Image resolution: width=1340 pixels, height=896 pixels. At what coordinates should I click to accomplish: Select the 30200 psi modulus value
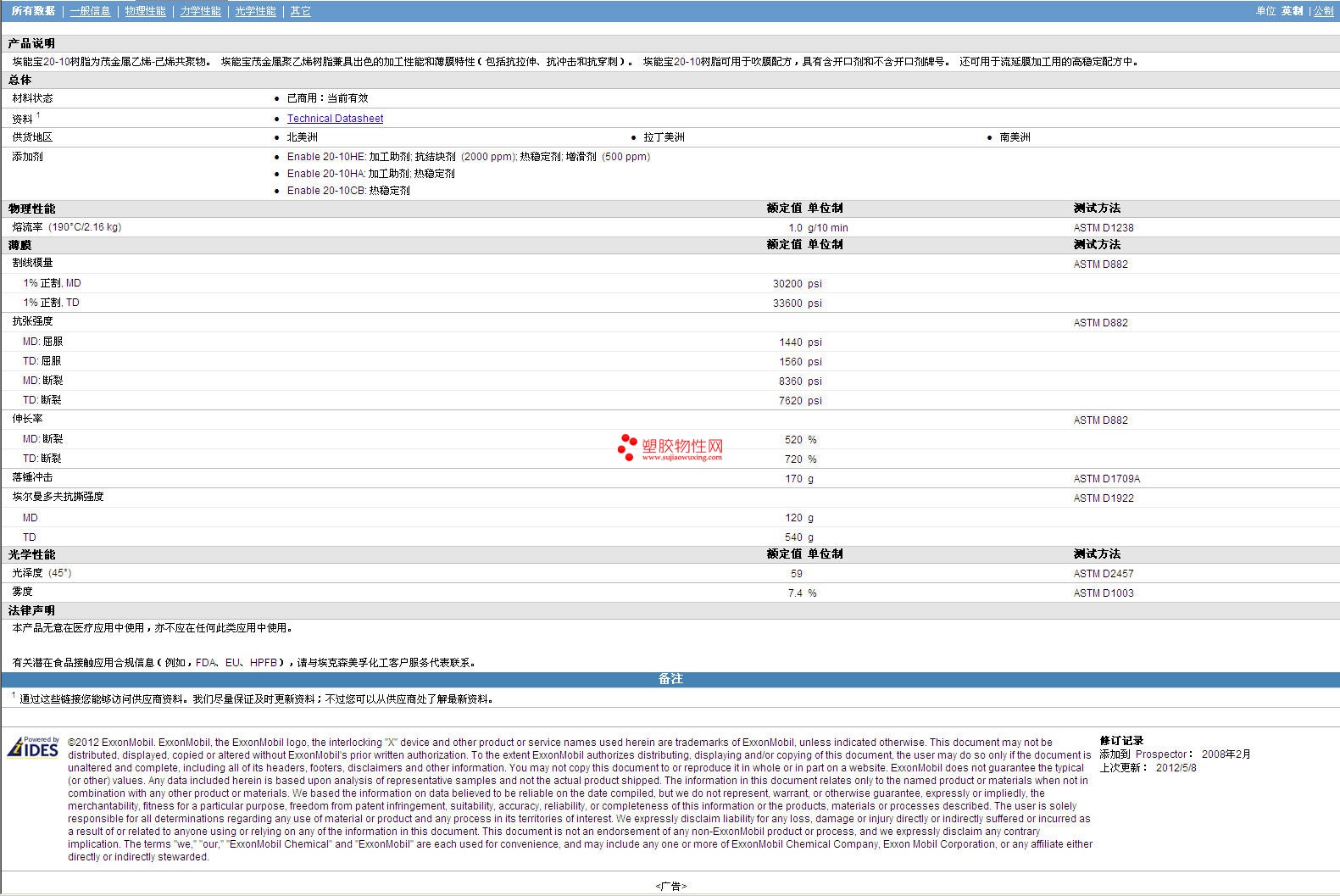[797, 284]
